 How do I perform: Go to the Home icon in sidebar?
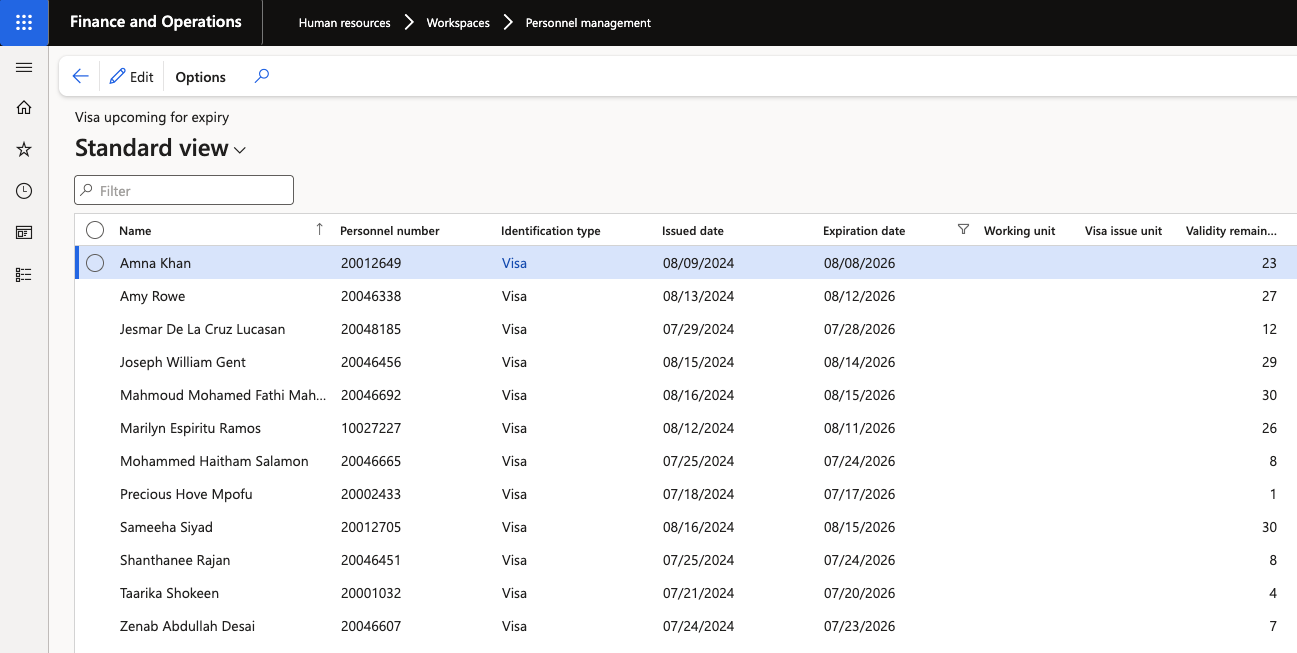[x=24, y=108]
